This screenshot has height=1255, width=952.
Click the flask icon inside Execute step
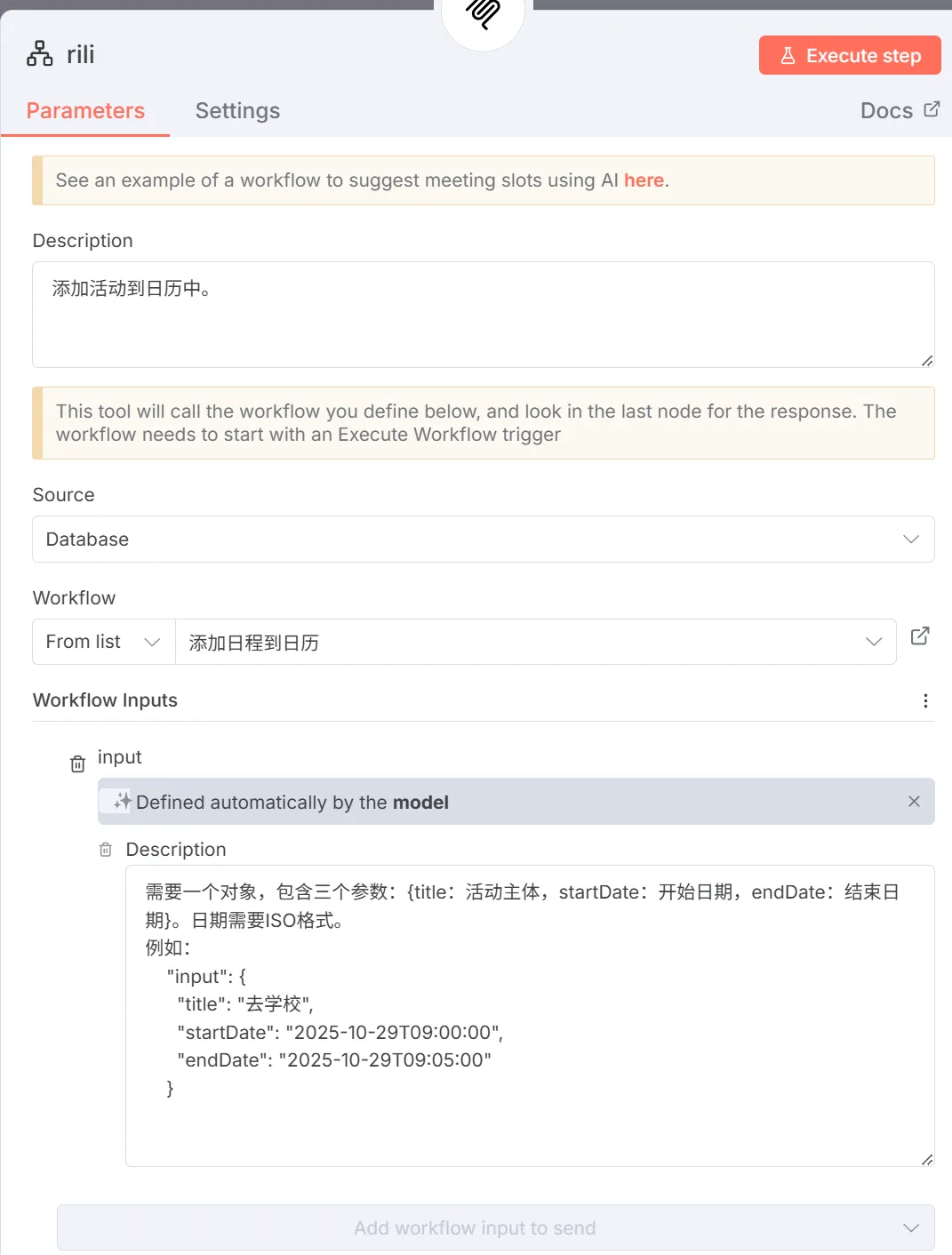click(x=788, y=55)
